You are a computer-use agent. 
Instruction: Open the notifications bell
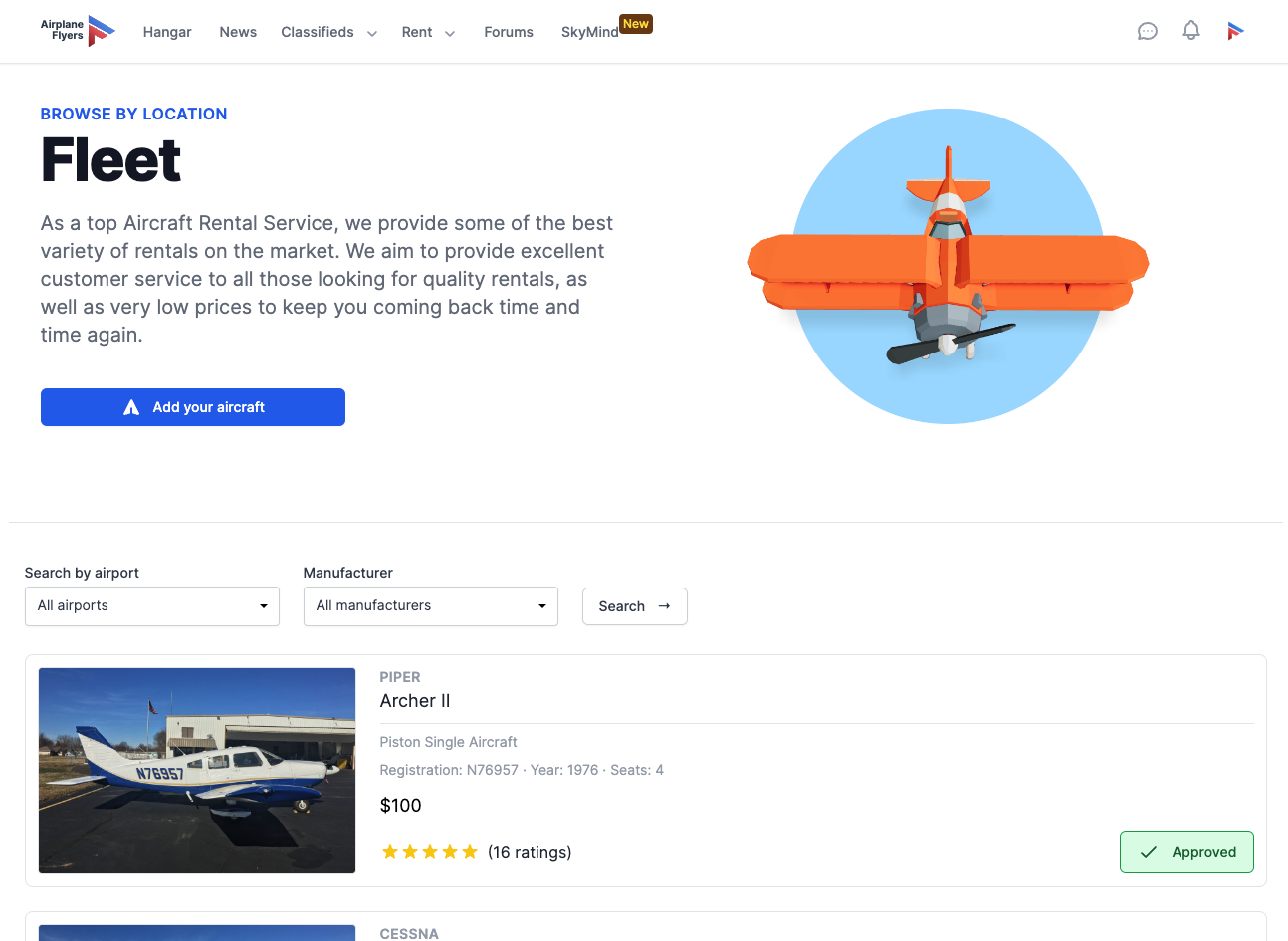(1191, 30)
